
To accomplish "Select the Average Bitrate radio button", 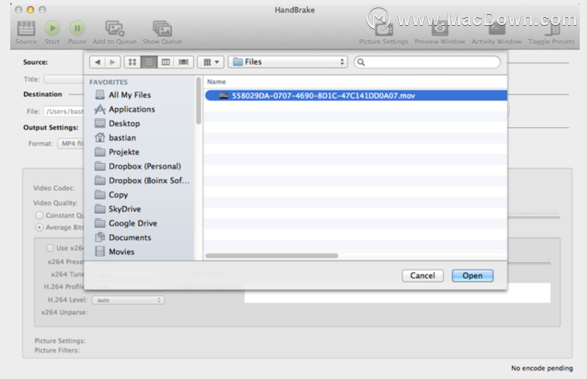I will (x=39, y=227).
